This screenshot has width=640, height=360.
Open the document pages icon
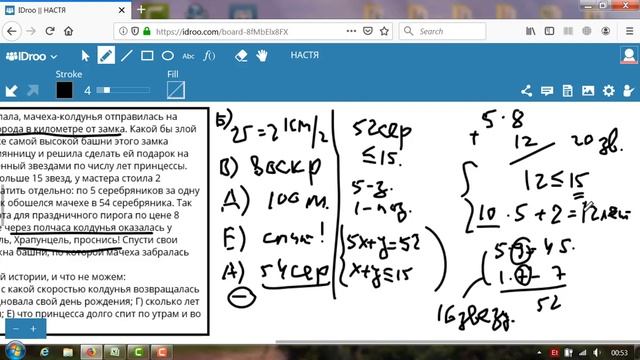pyautogui.click(x=567, y=91)
